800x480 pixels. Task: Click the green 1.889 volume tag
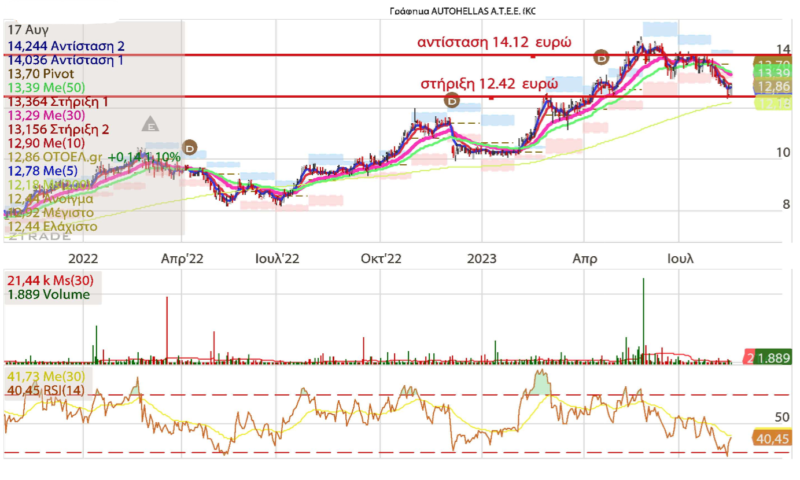click(775, 357)
